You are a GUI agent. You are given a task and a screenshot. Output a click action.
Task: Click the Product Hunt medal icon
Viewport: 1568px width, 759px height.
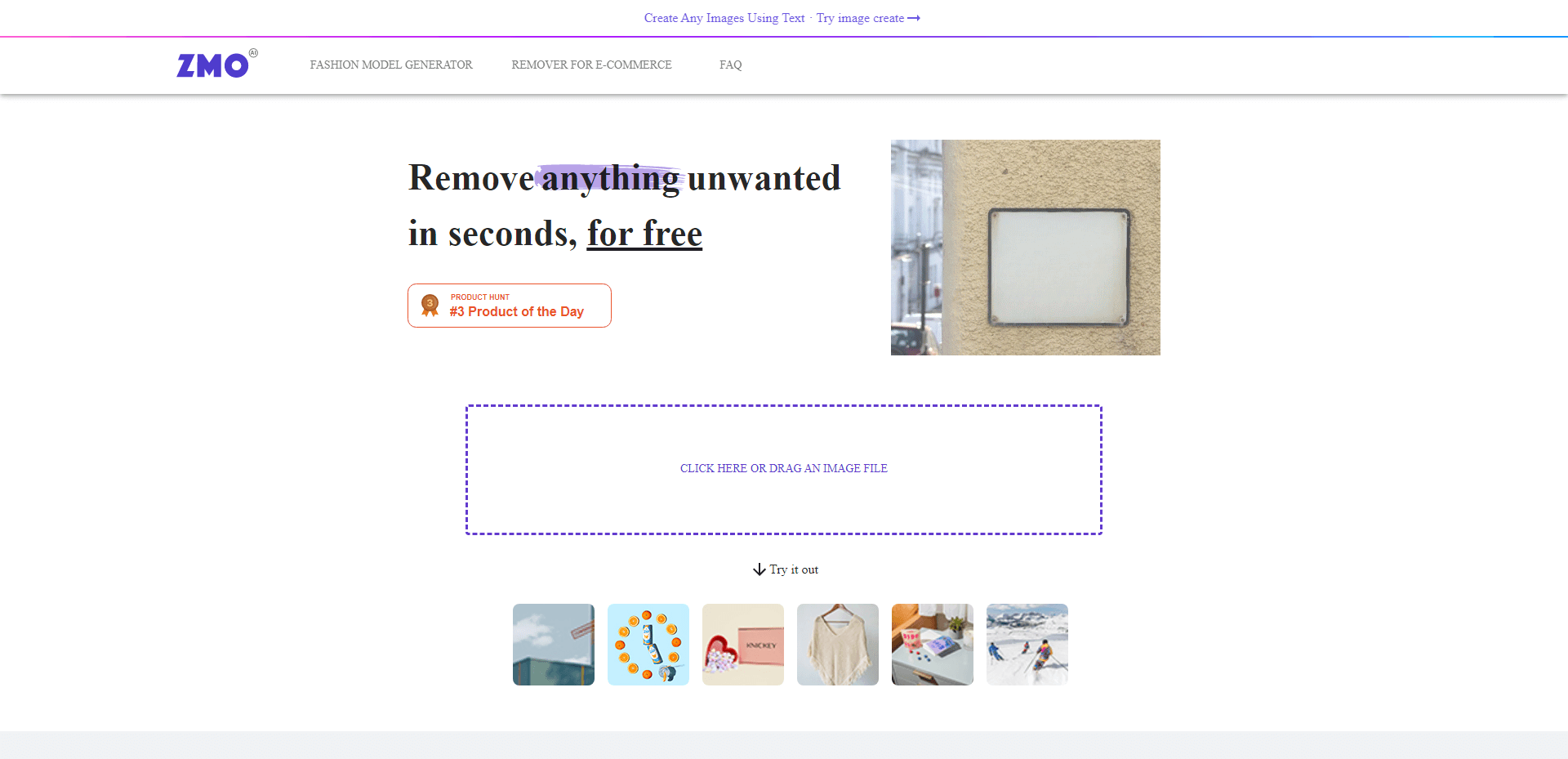pos(430,305)
